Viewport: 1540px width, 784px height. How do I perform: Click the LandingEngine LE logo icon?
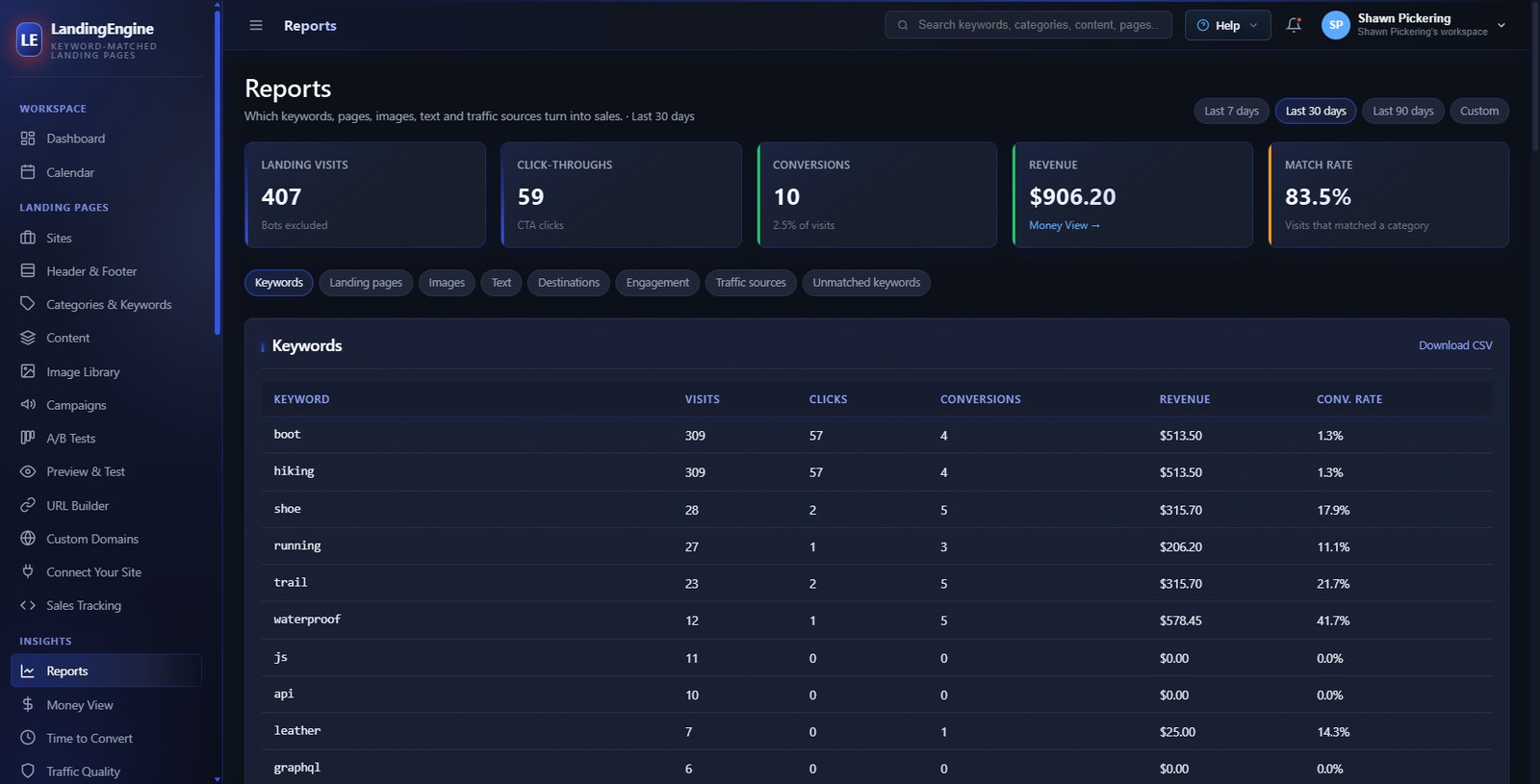[30, 39]
